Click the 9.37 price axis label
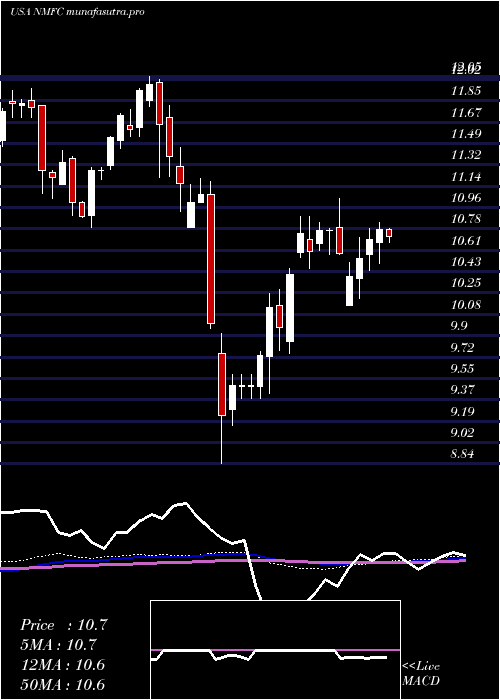 (462, 390)
